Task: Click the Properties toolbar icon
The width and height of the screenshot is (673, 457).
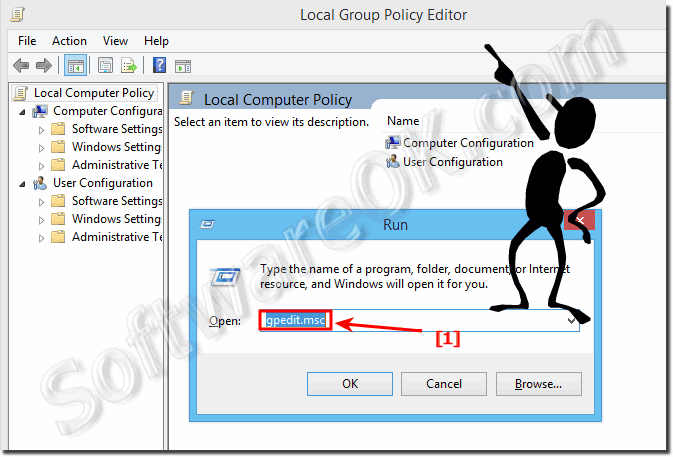Action: (x=105, y=66)
